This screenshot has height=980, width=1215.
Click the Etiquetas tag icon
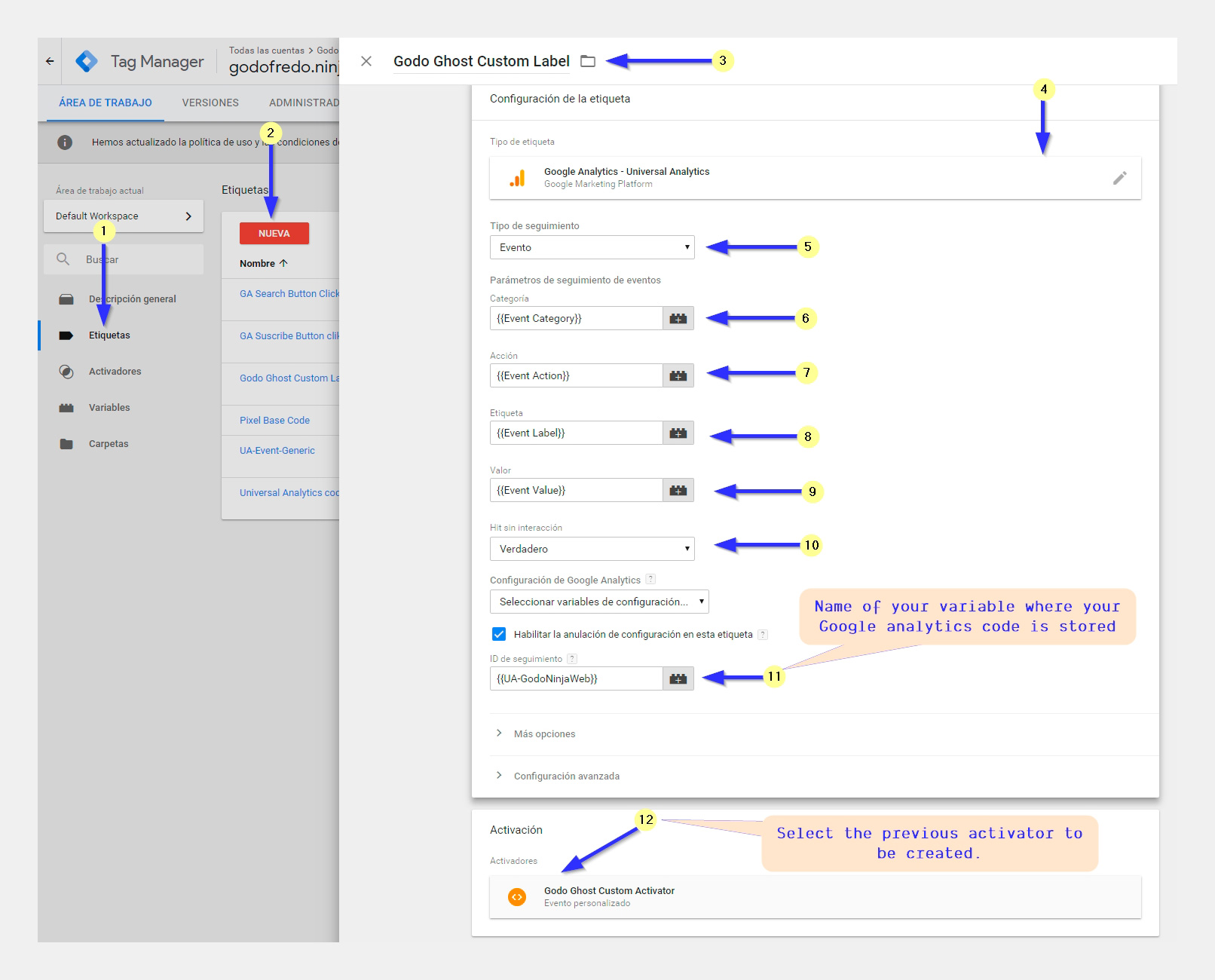pos(66,335)
